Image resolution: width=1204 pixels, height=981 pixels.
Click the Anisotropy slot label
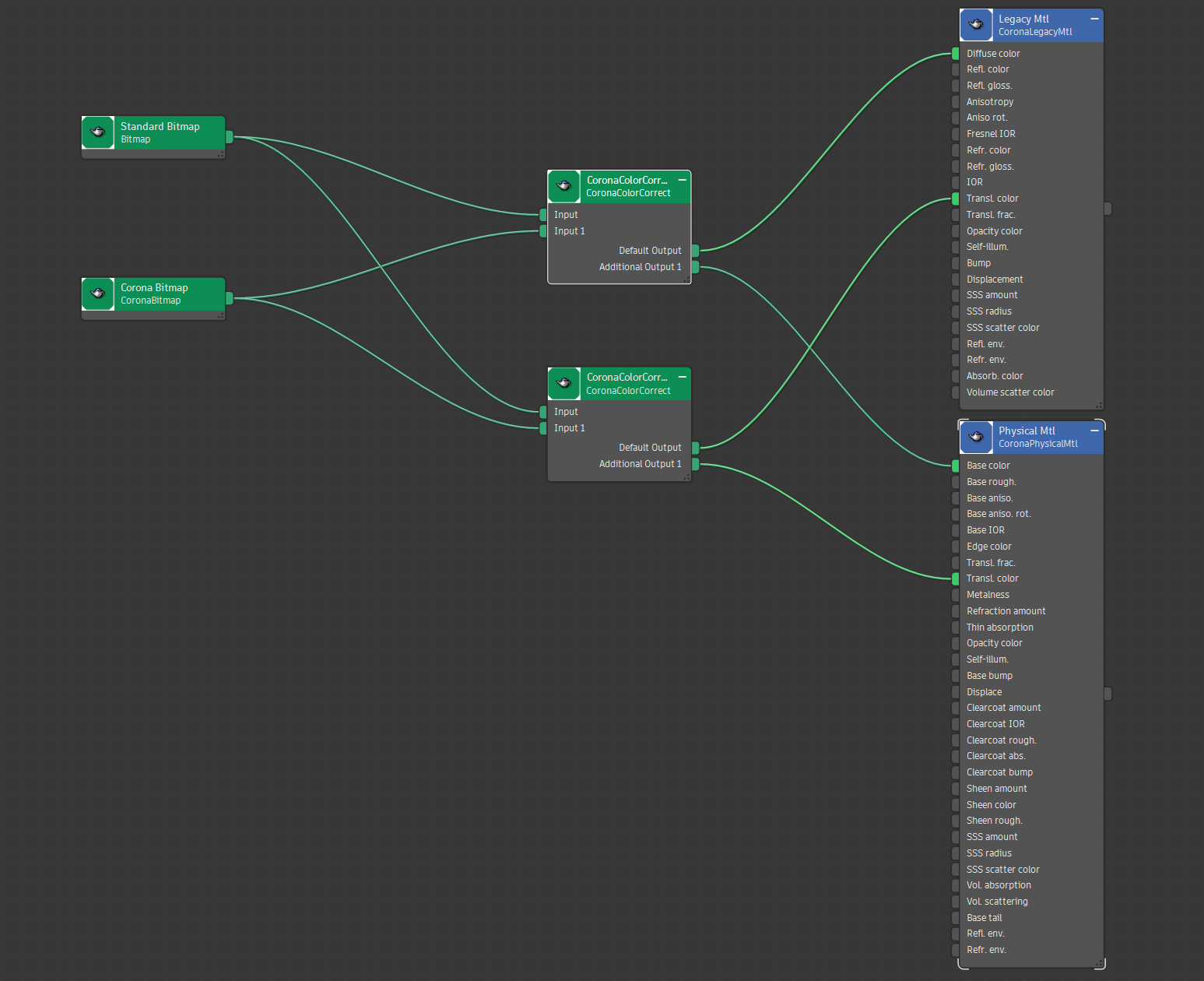(990, 102)
